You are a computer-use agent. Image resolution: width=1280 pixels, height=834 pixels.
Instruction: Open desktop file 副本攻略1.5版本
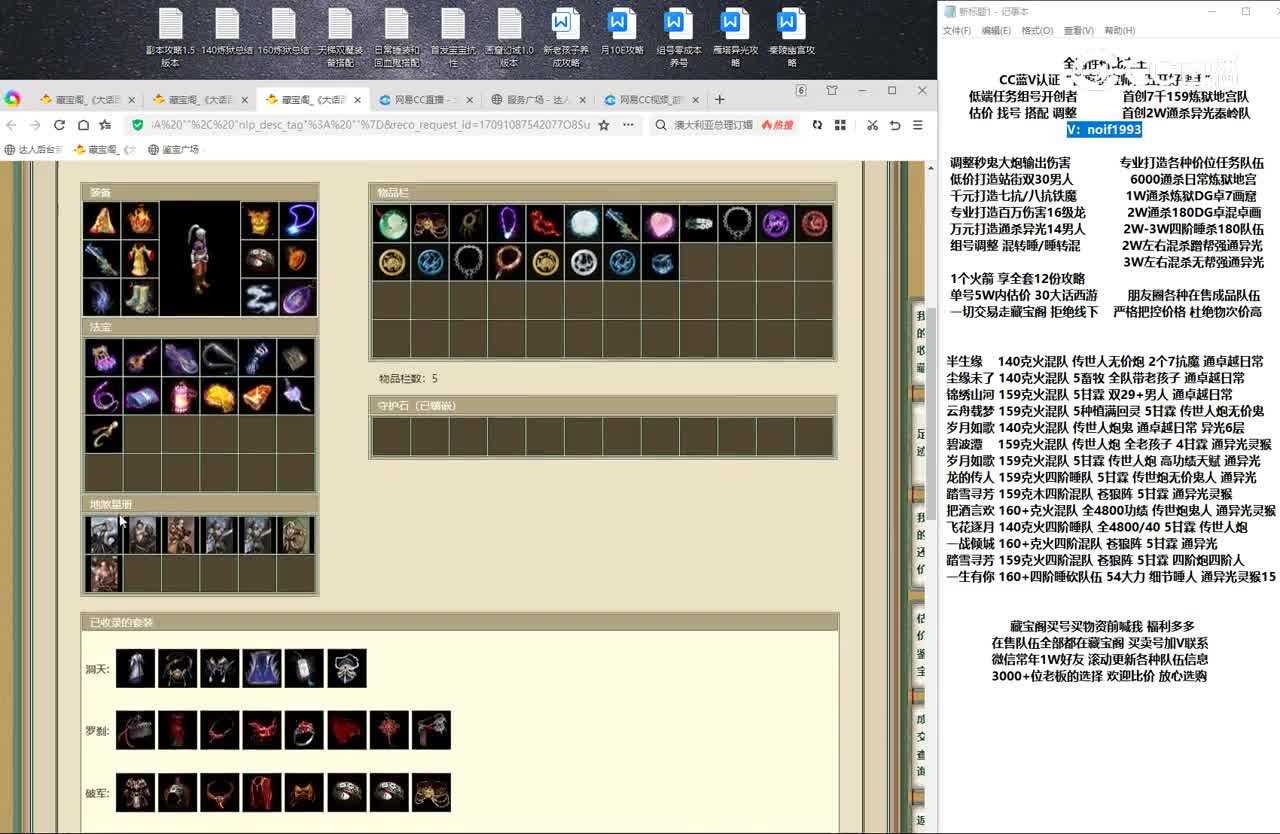pyautogui.click(x=170, y=37)
